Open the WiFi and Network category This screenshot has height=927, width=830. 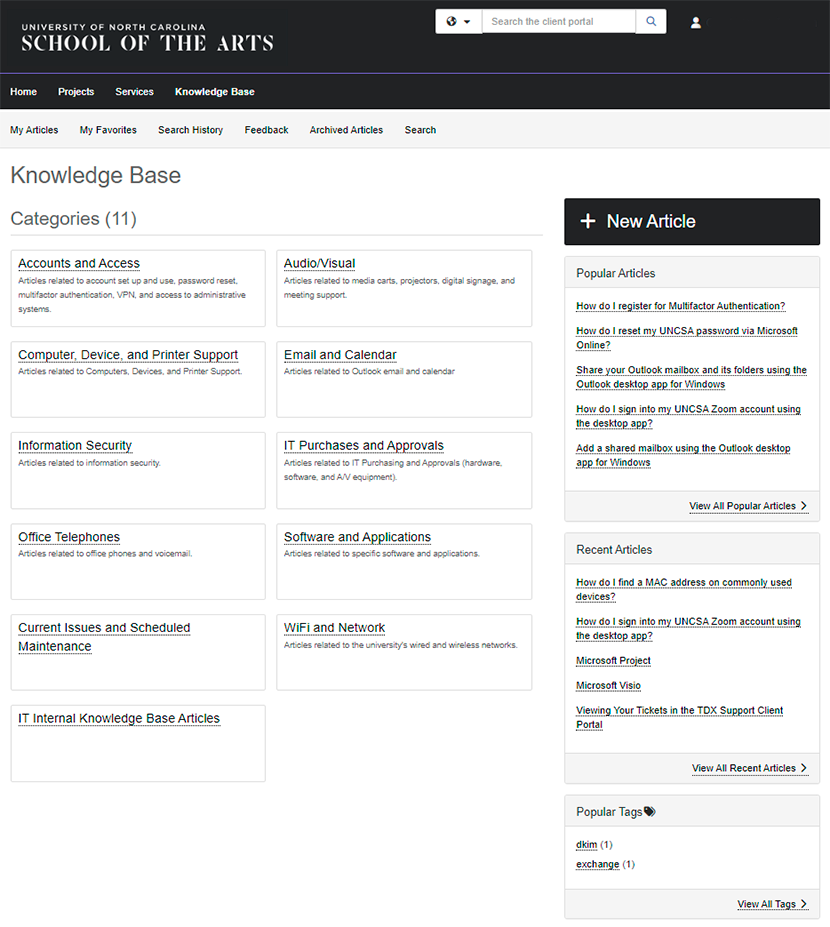[333, 627]
